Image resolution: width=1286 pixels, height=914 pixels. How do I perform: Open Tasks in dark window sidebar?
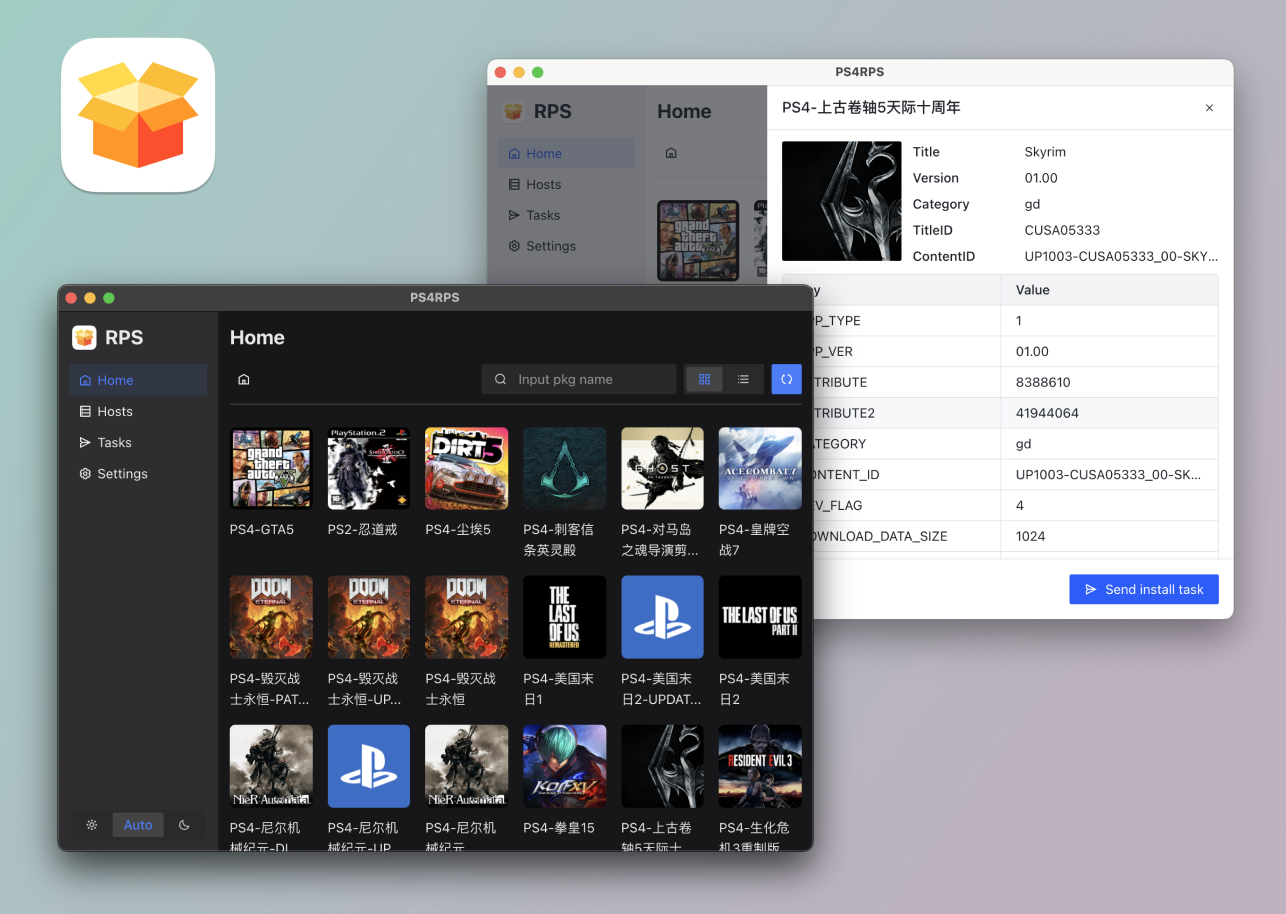[x=138, y=442]
